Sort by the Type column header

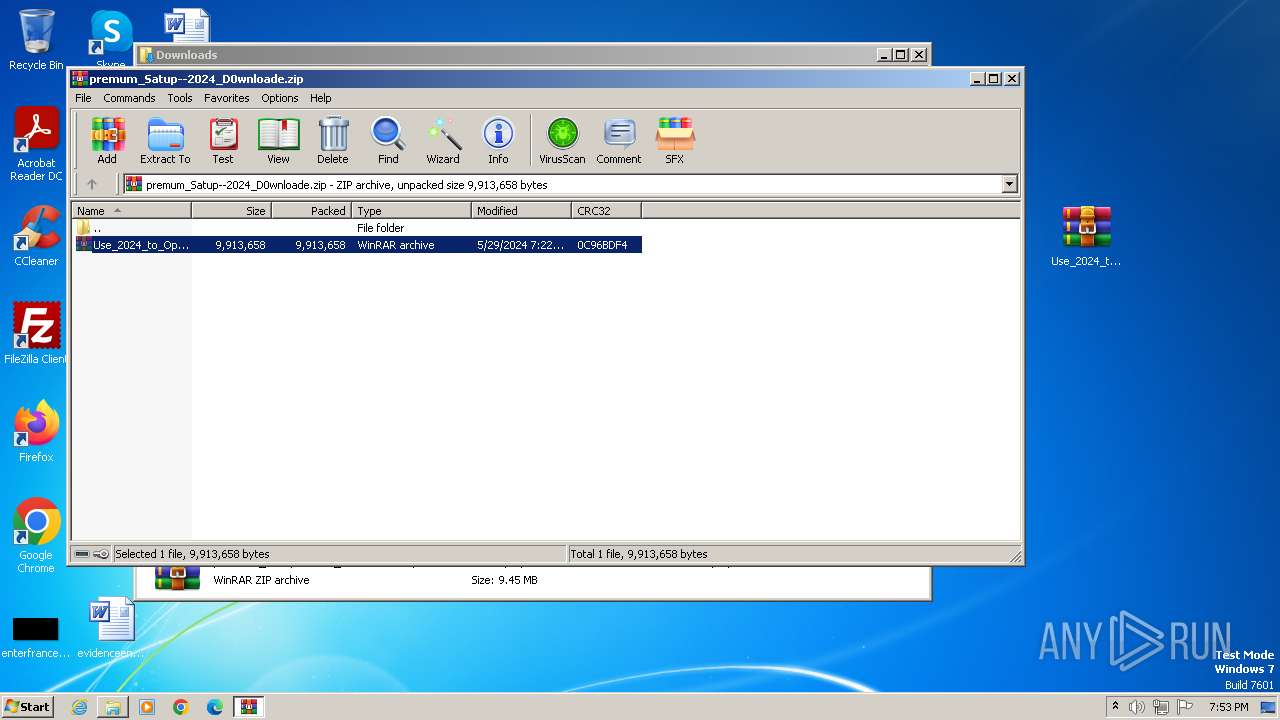(x=411, y=211)
